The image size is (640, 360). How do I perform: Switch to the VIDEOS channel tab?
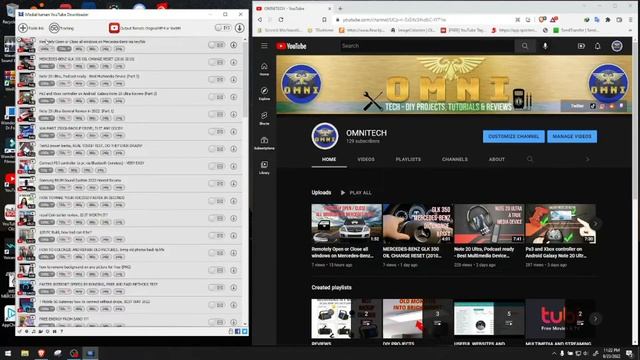coord(366,159)
